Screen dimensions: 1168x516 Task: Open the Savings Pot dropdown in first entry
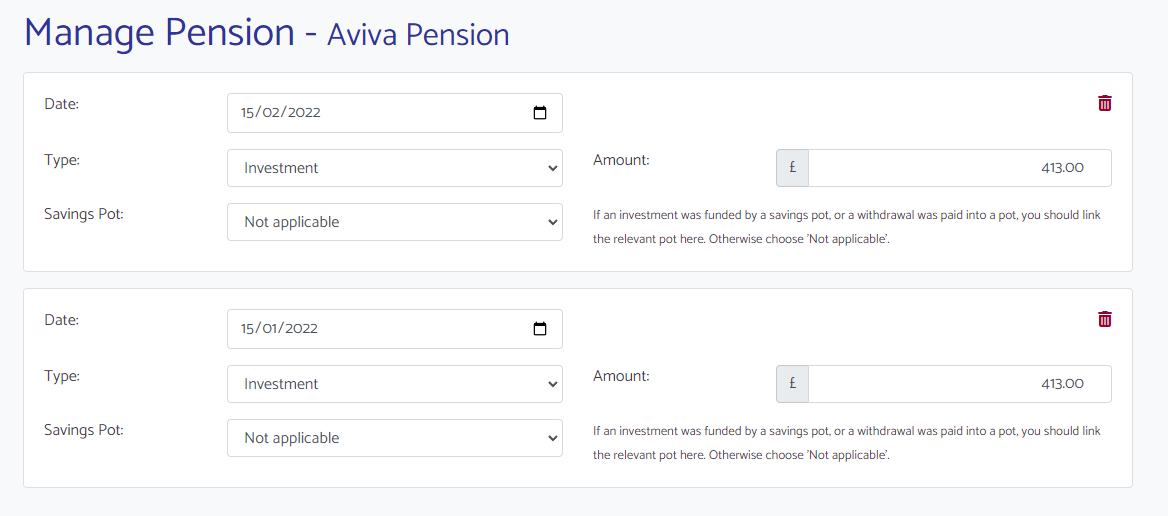(x=395, y=222)
